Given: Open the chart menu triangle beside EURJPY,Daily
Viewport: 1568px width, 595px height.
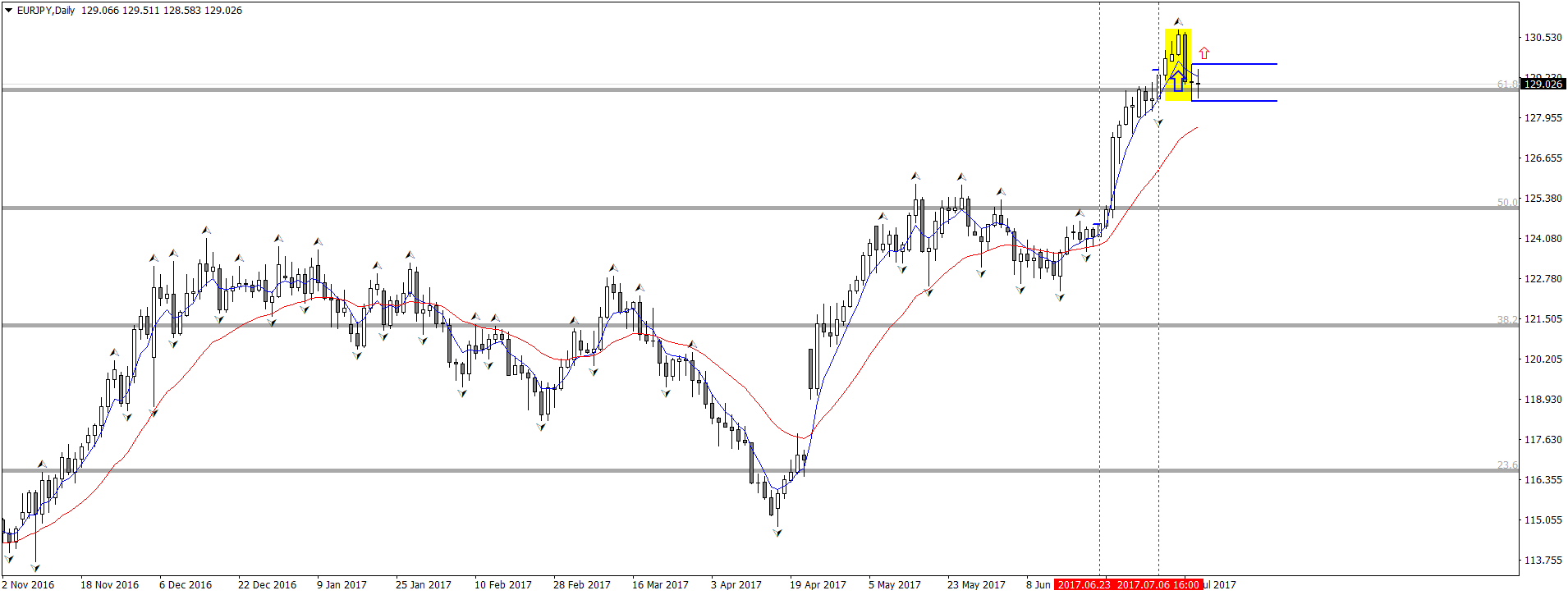Looking at the screenshot, I should point(8,11).
